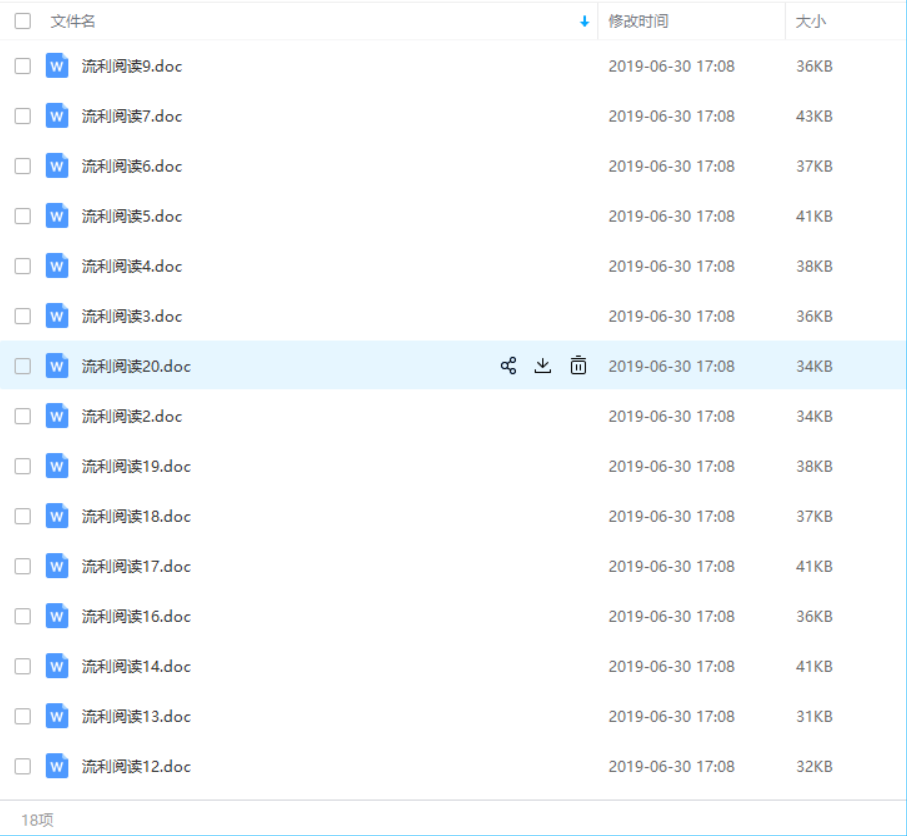
Task: Check the box for 流利阅读12.doc
Action: [23, 767]
